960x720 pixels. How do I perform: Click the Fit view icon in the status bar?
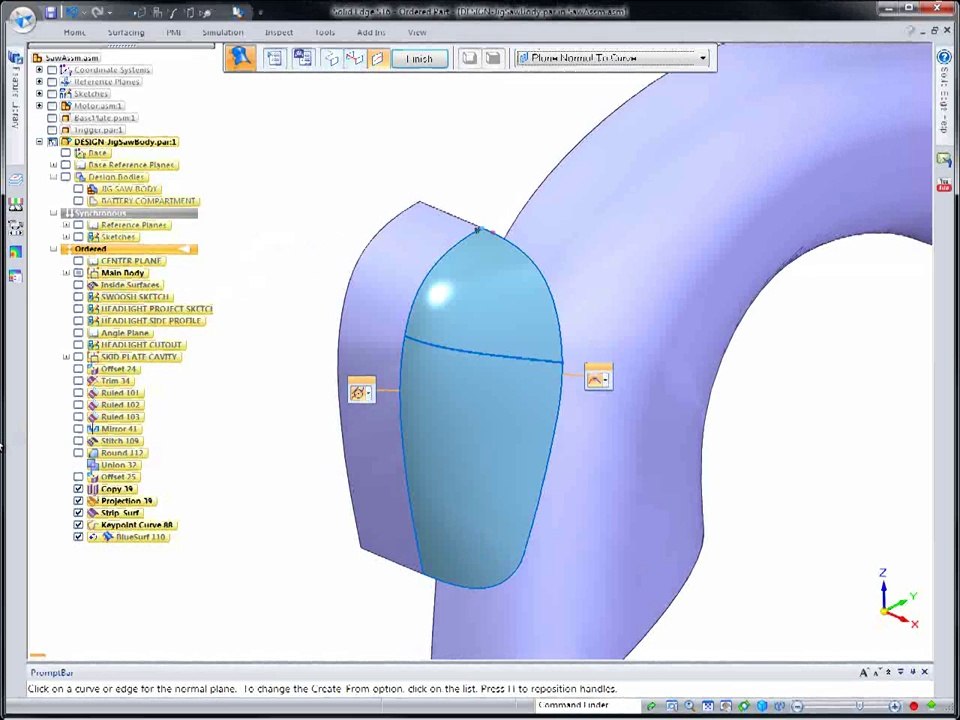tap(708, 706)
